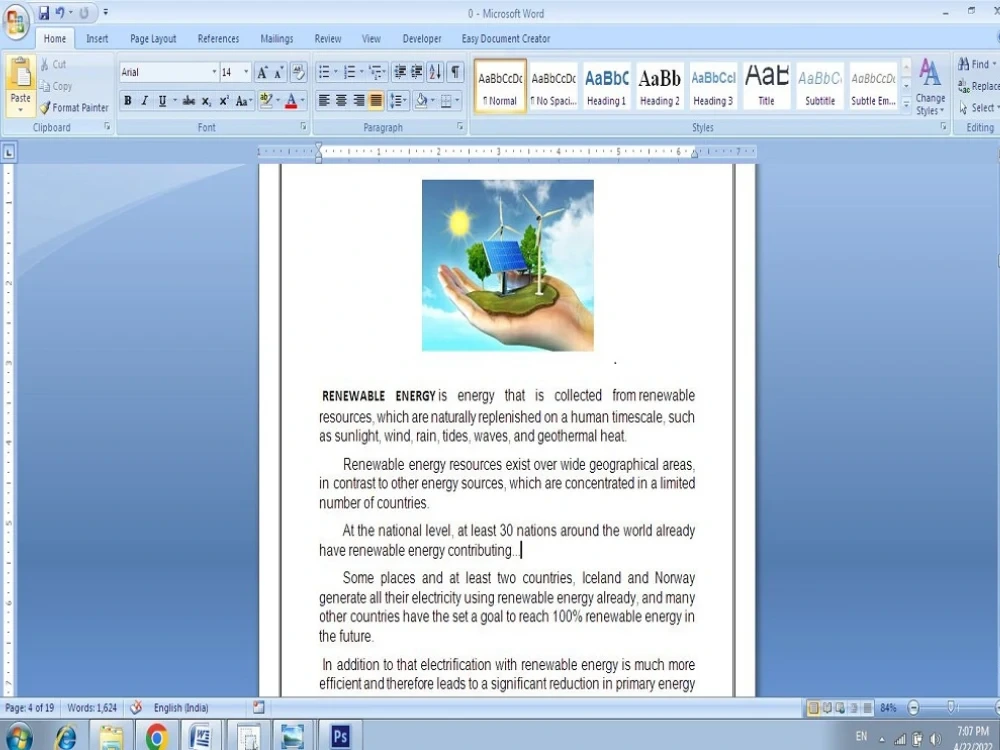The image size is (1000, 750).
Task: Click the Words: 1,624 status indicator
Action: point(92,707)
